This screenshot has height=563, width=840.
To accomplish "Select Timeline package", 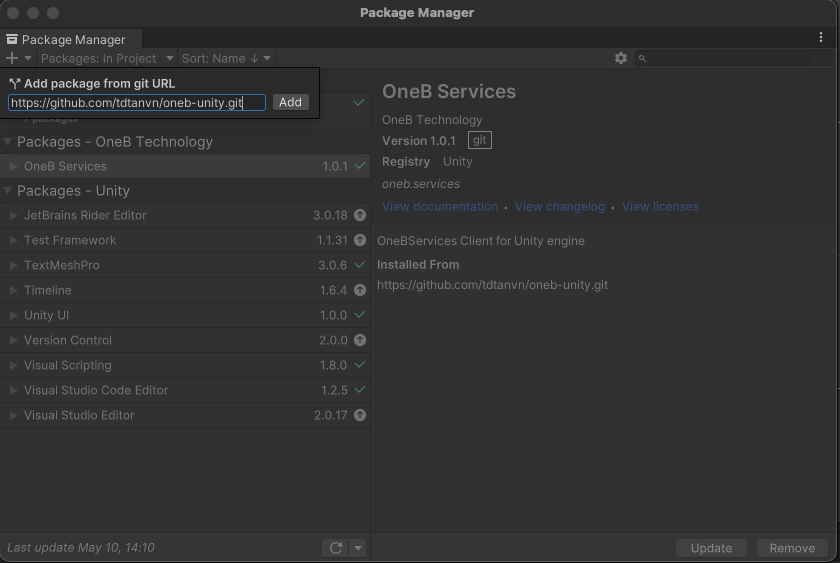I will click(x=185, y=290).
